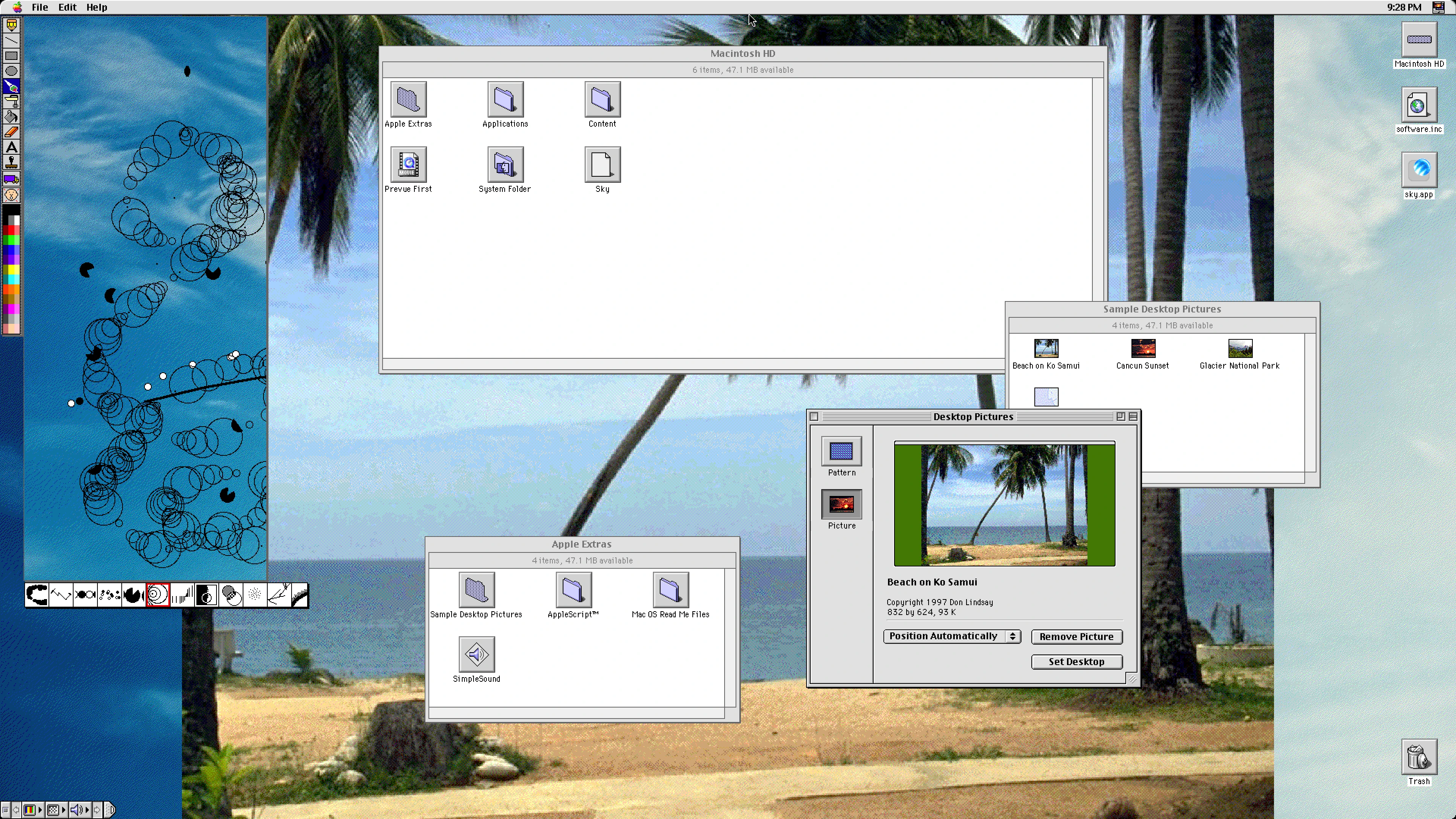
Task: Open the Apple menu
Action: (x=17, y=7)
